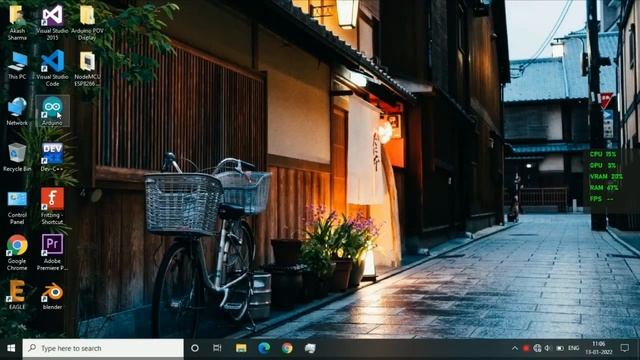
Task: Open the last pinned taskbar app after Chrome
Action: click(310, 348)
